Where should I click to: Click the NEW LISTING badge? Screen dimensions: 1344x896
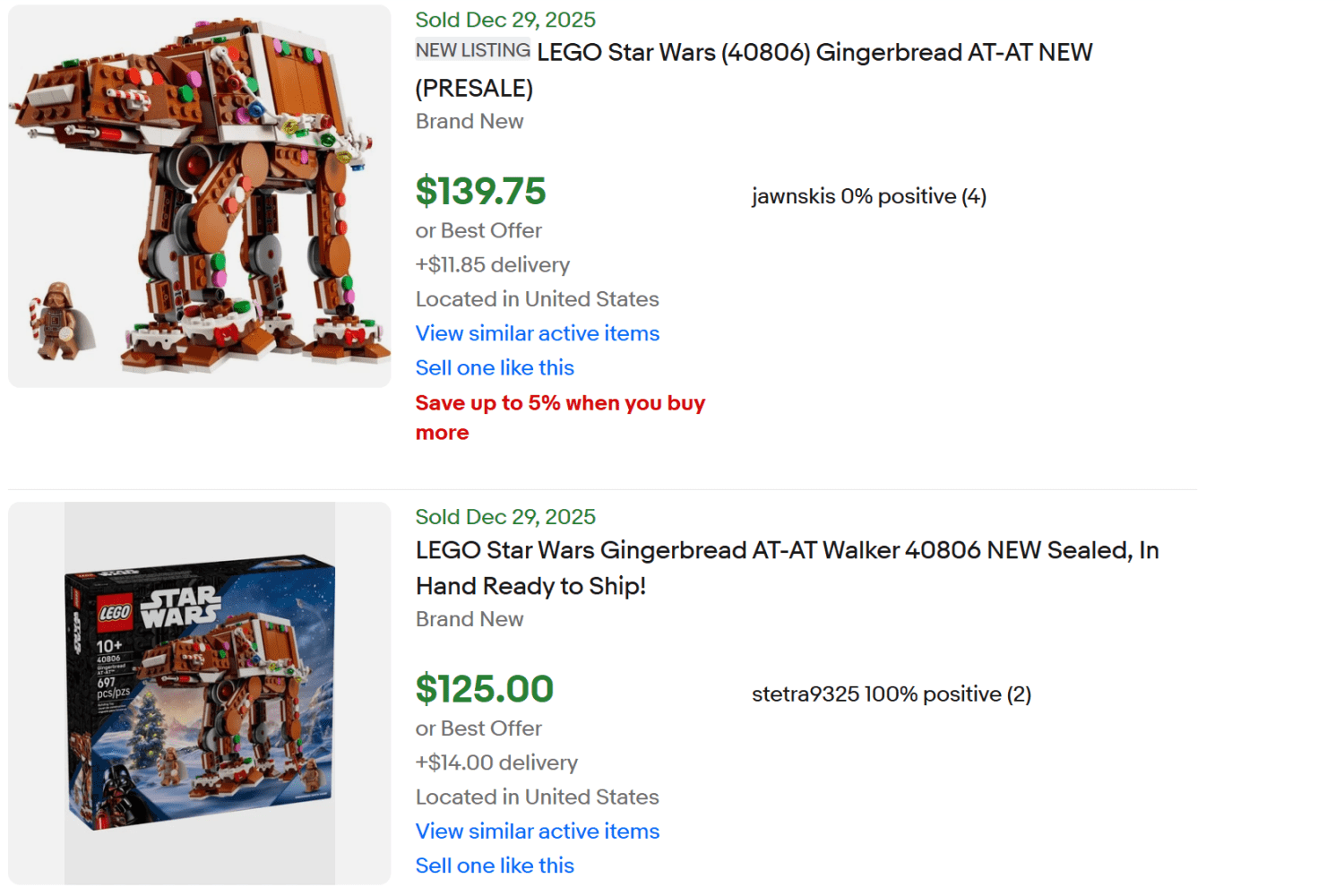(472, 51)
